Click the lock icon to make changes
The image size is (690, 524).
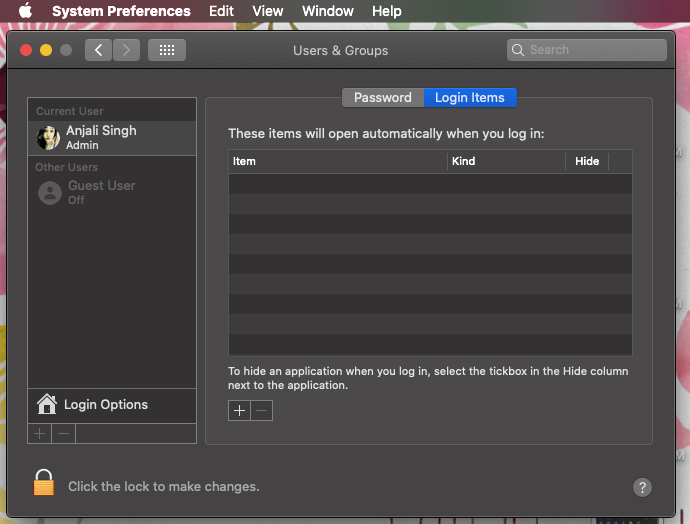[43, 484]
